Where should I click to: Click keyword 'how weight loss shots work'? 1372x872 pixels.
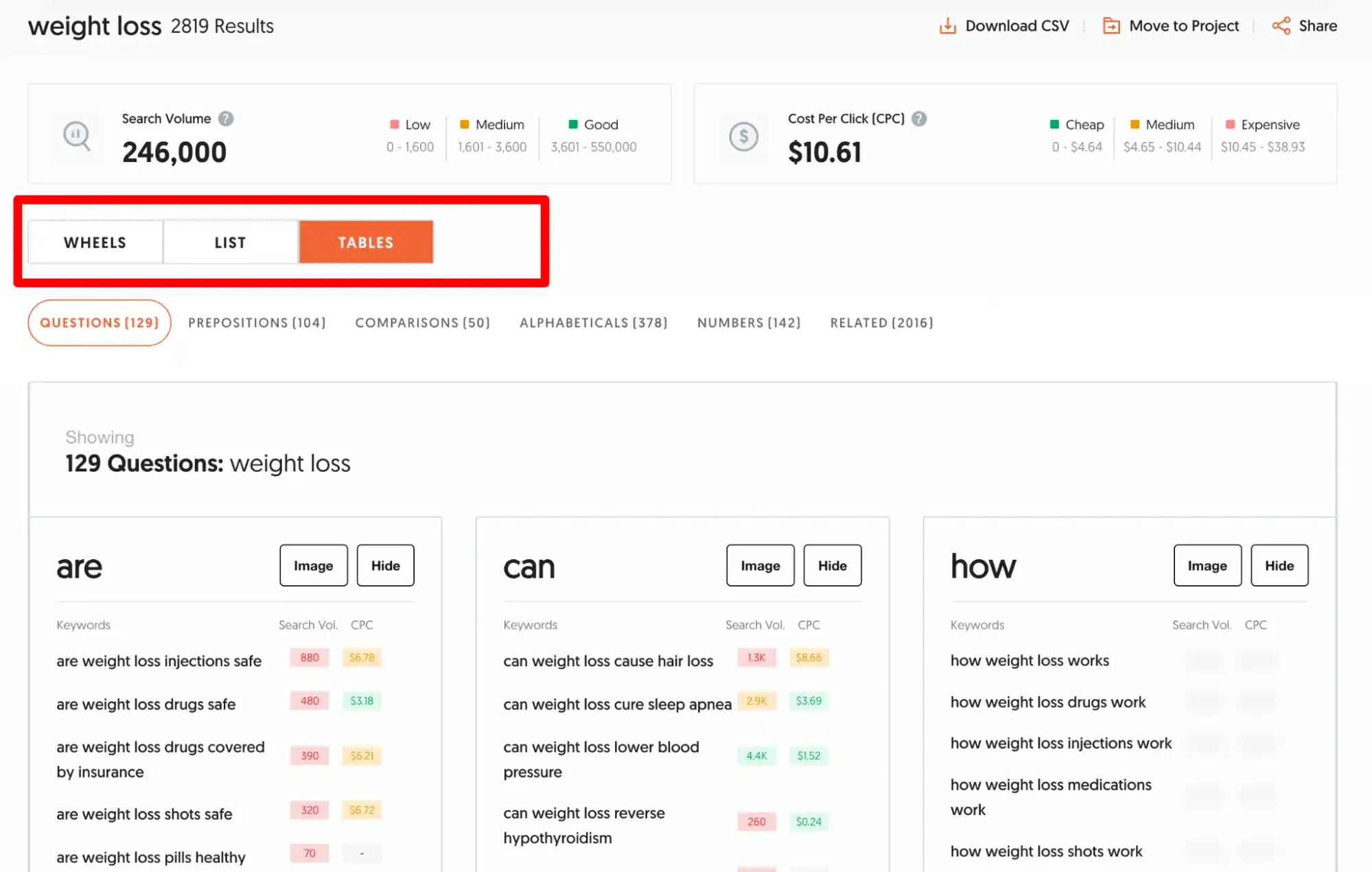coord(1047,851)
